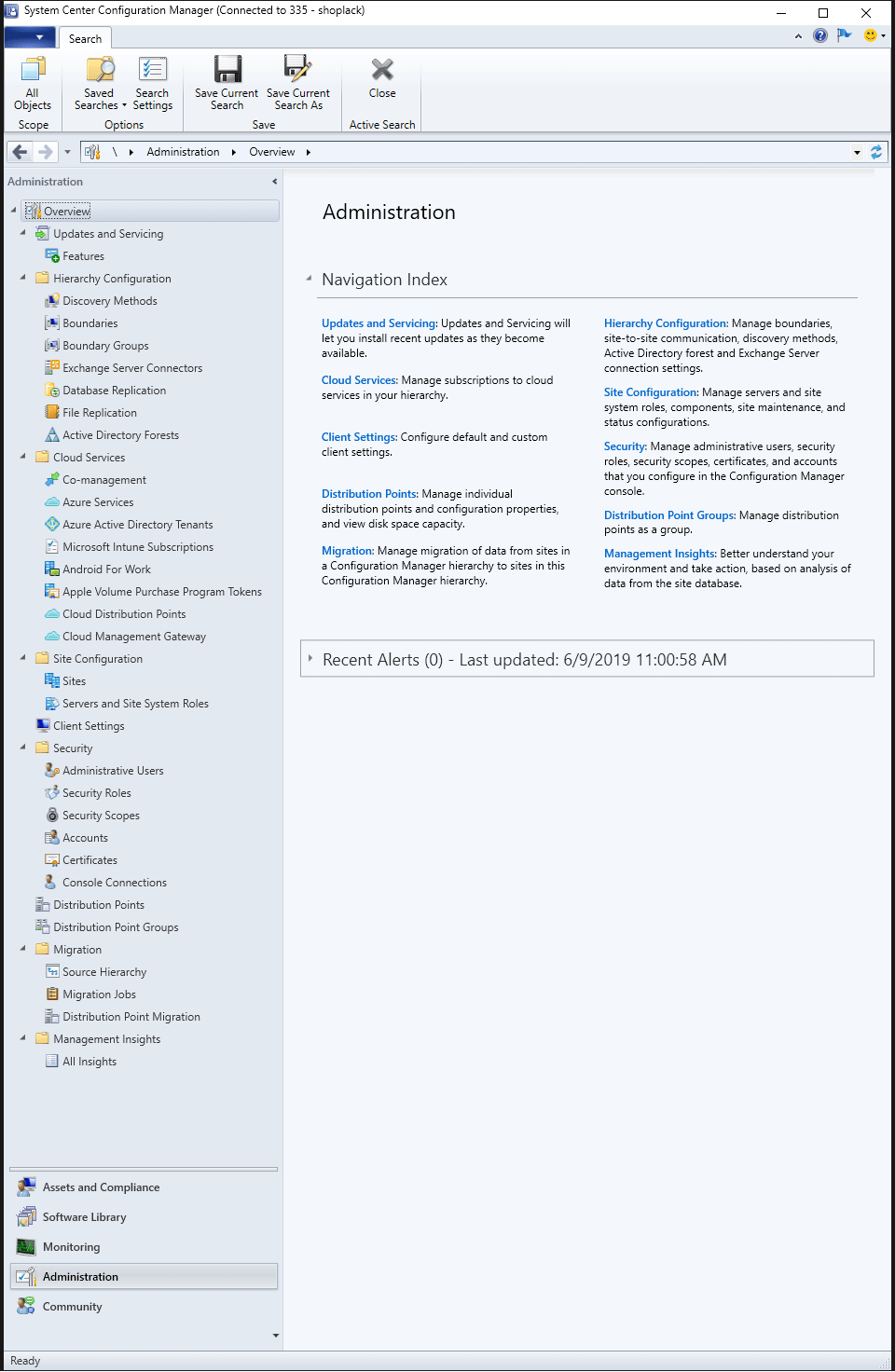Open Migration Jobs node
The image size is (895, 1372).
[x=99, y=995]
